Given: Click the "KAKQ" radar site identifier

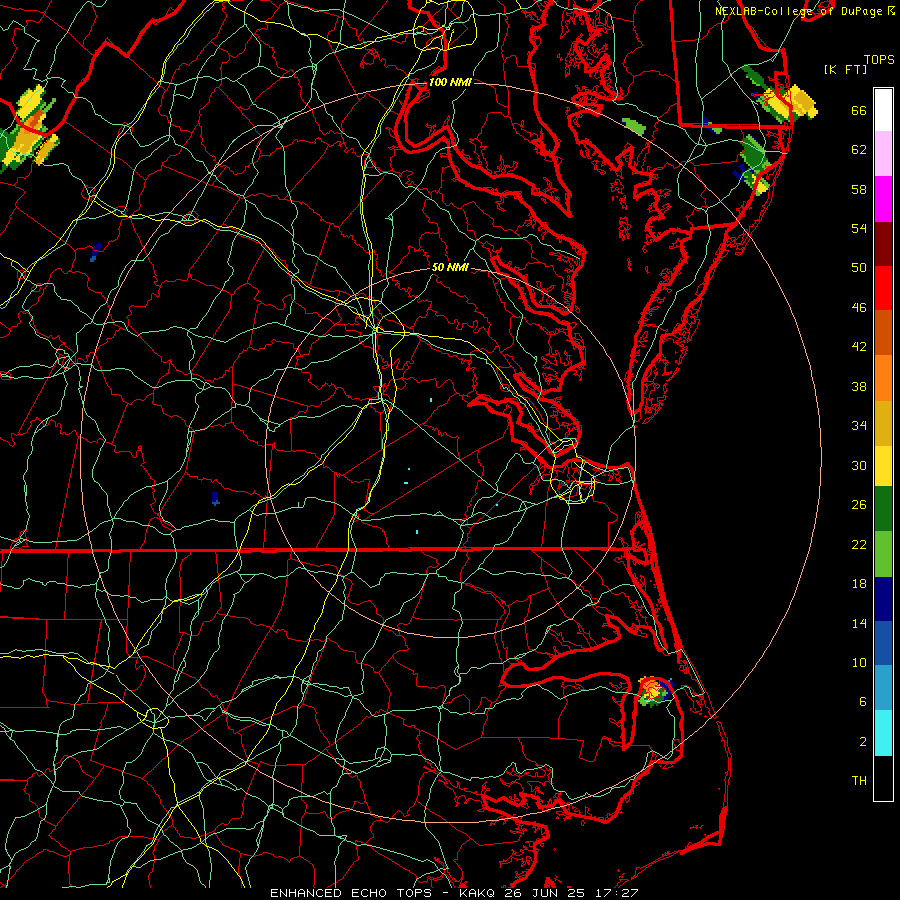Looking at the screenshot, I should (x=478, y=893).
